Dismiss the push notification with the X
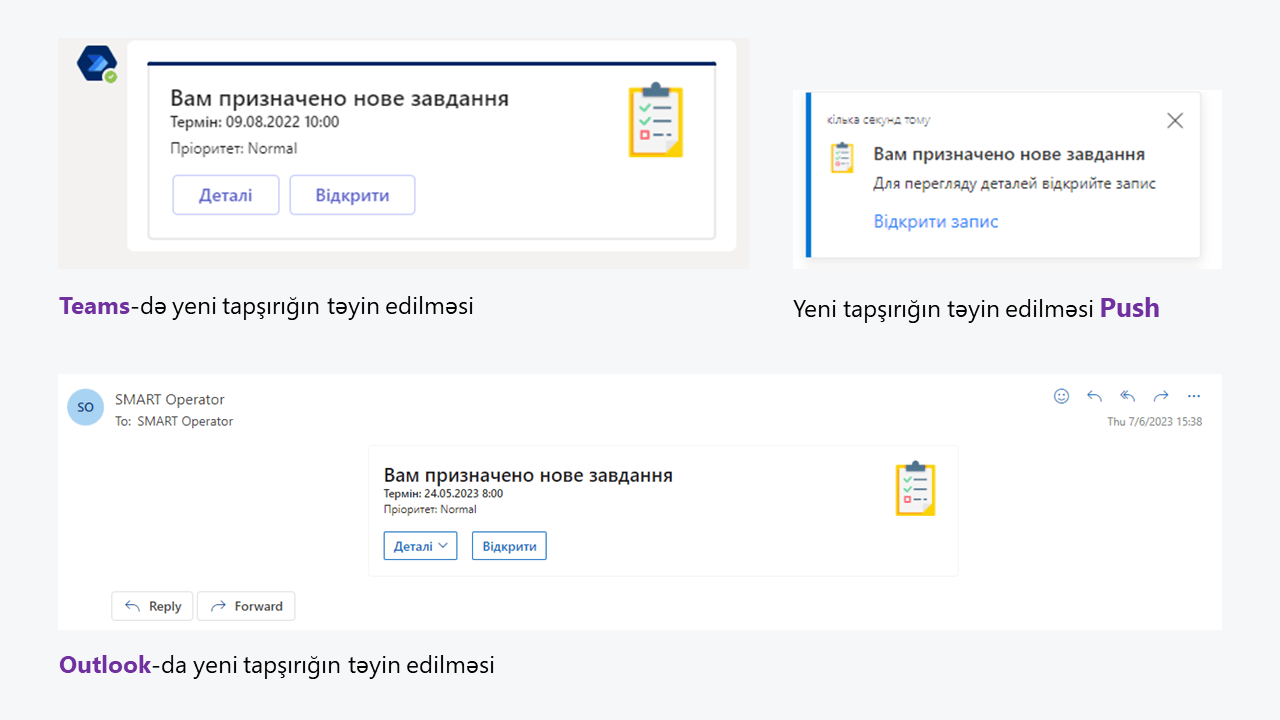Screen dimensions: 1280x720 pos(1175,121)
